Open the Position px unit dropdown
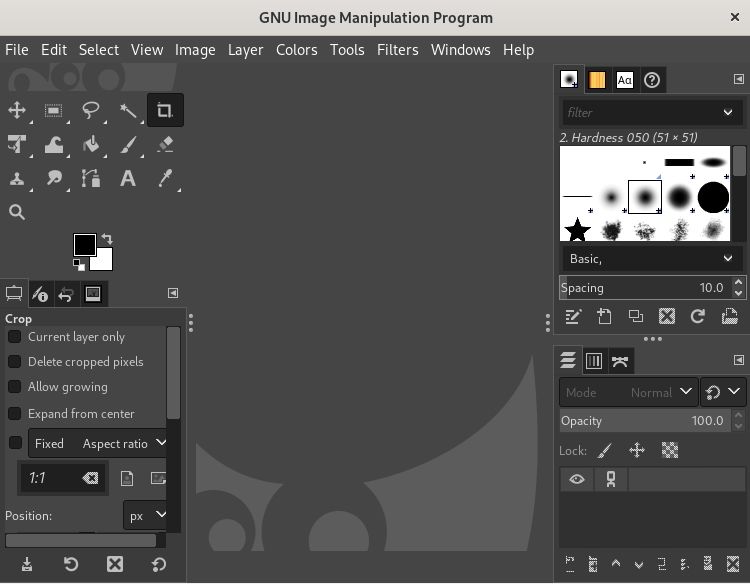 [x=146, y=516]
